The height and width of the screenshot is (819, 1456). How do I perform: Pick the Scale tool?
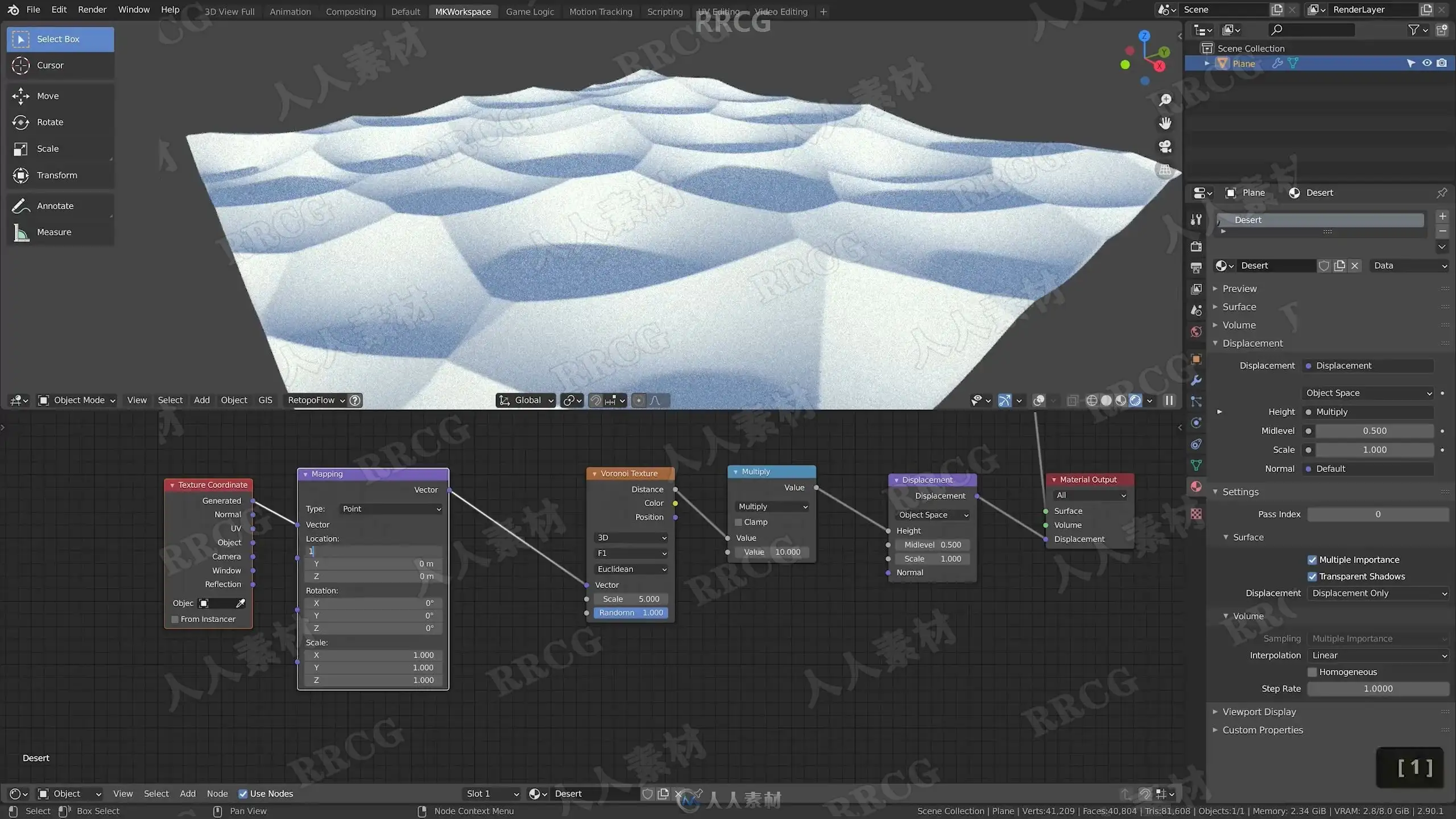[60, 148]
